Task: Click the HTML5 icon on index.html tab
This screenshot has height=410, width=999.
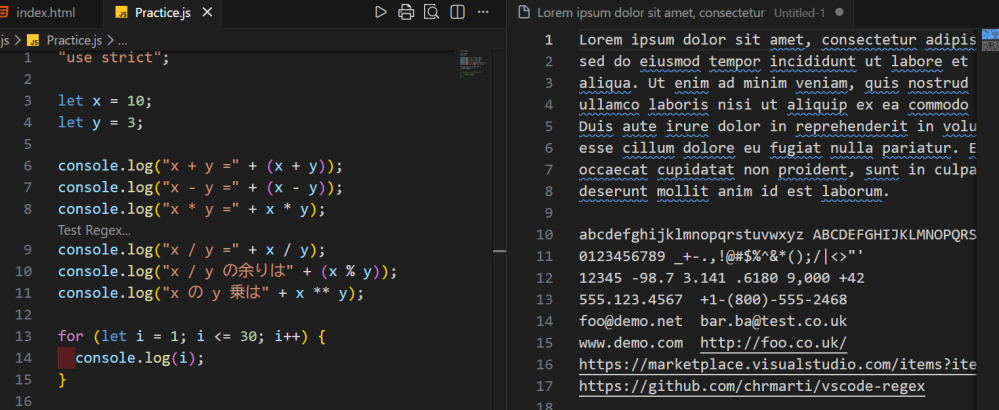Action: point(4,12)
